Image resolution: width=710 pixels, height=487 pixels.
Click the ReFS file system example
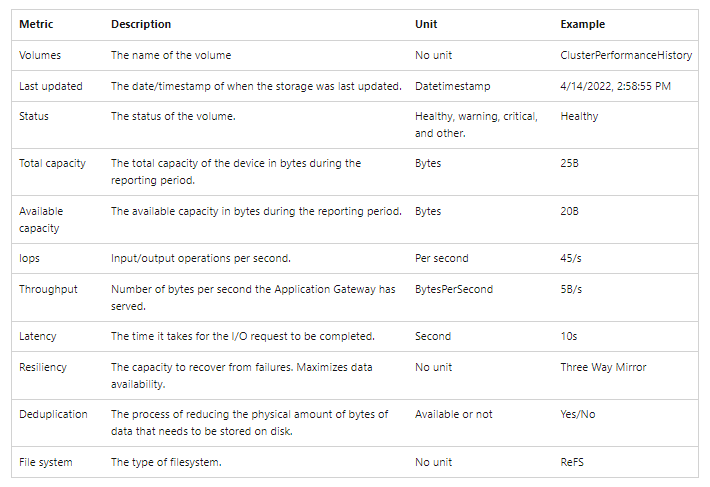[x=571, y=462]
